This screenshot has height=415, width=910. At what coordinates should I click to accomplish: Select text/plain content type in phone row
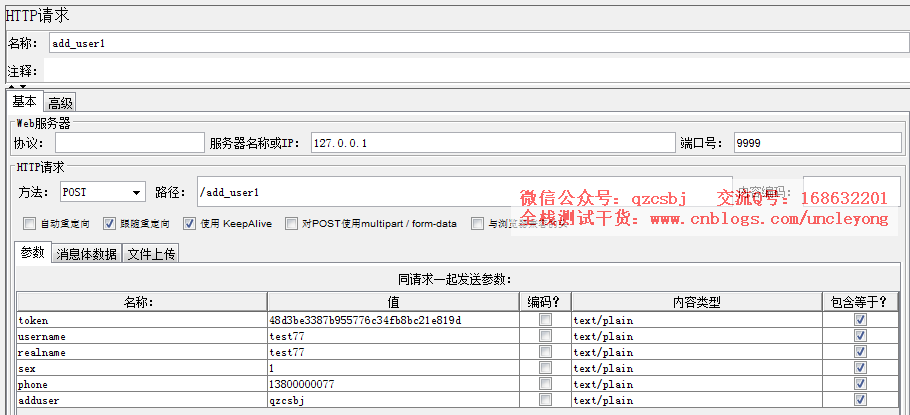tap(696, 384)
